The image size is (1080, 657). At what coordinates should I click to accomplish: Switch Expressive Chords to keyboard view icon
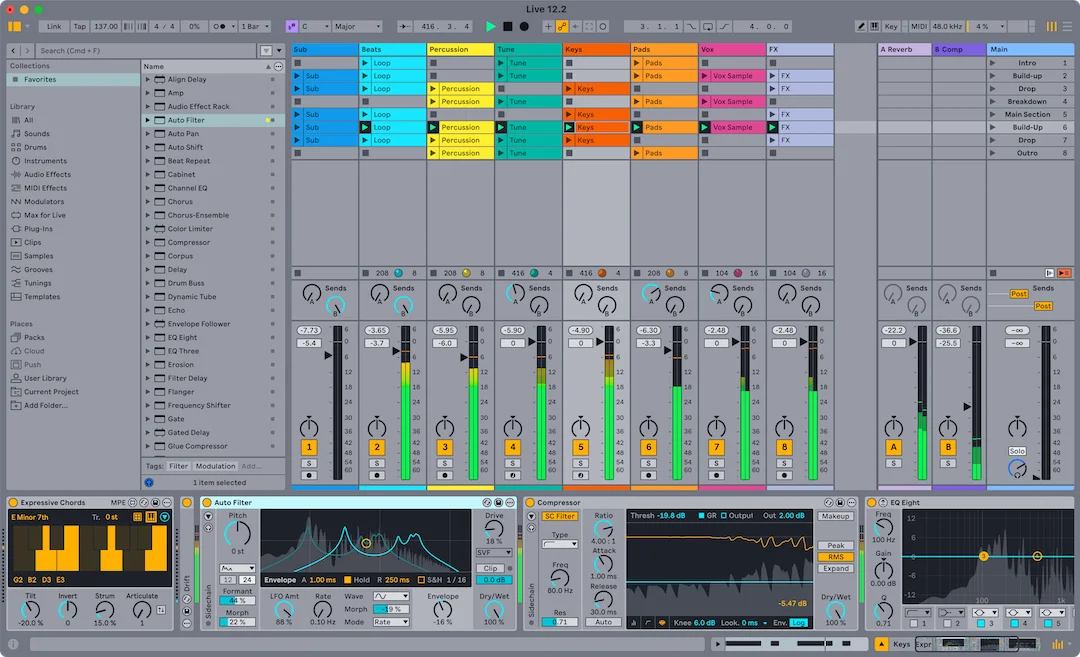pyautogui.click(x=151, y=517)
